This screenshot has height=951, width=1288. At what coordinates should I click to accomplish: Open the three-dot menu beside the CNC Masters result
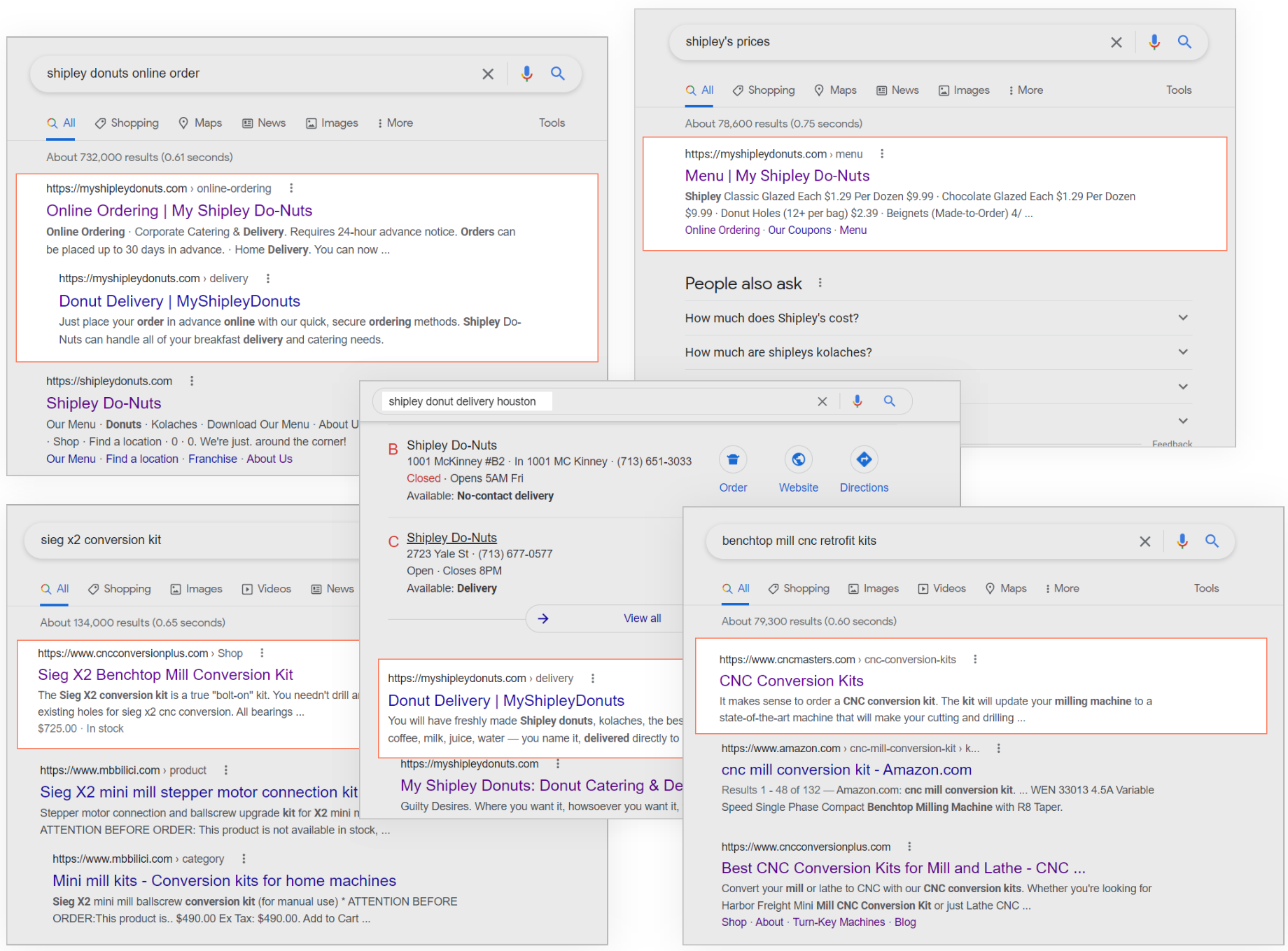click(x=974, y=659)
